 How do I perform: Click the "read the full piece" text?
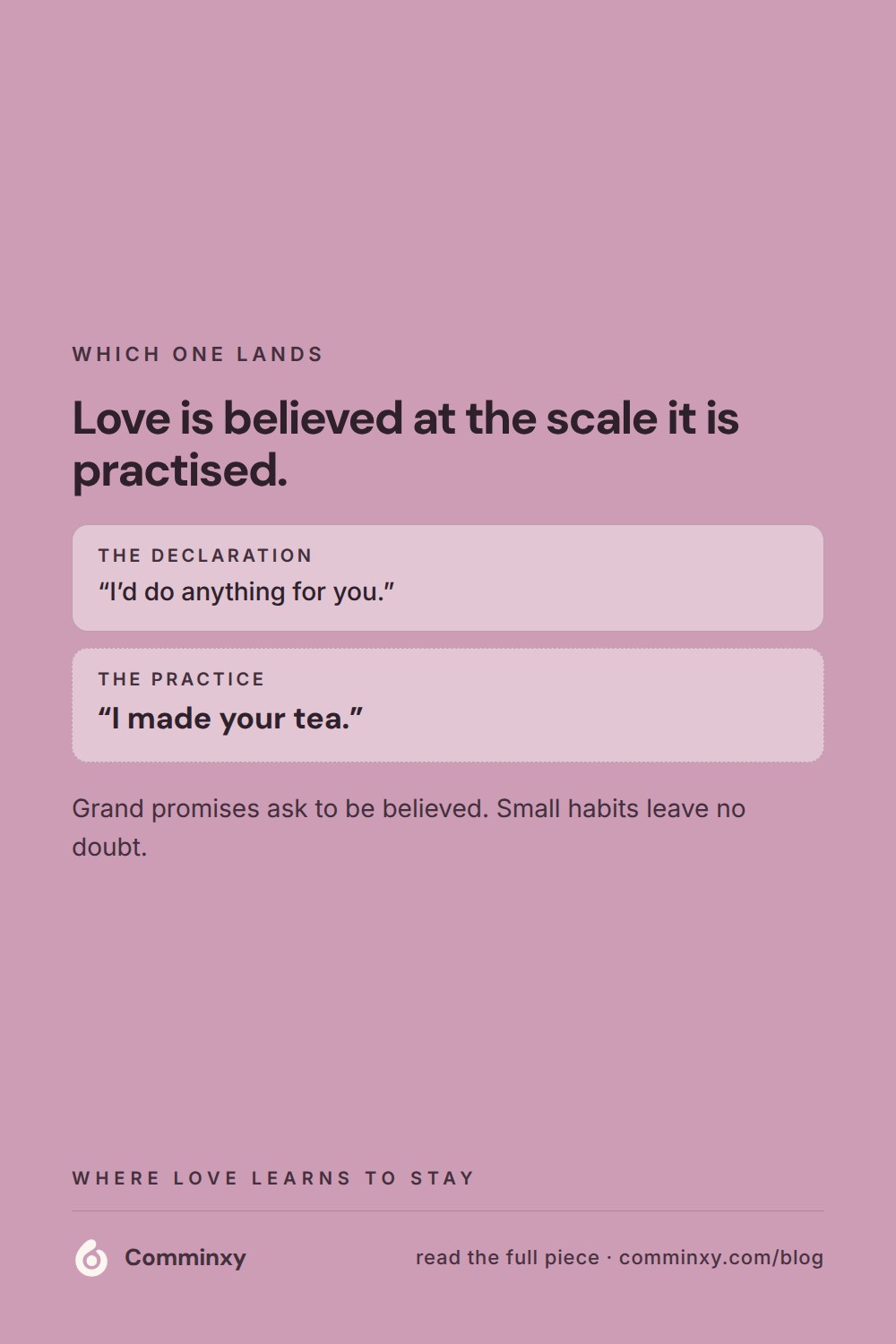pyautogui.click(x=507, y=1257)
